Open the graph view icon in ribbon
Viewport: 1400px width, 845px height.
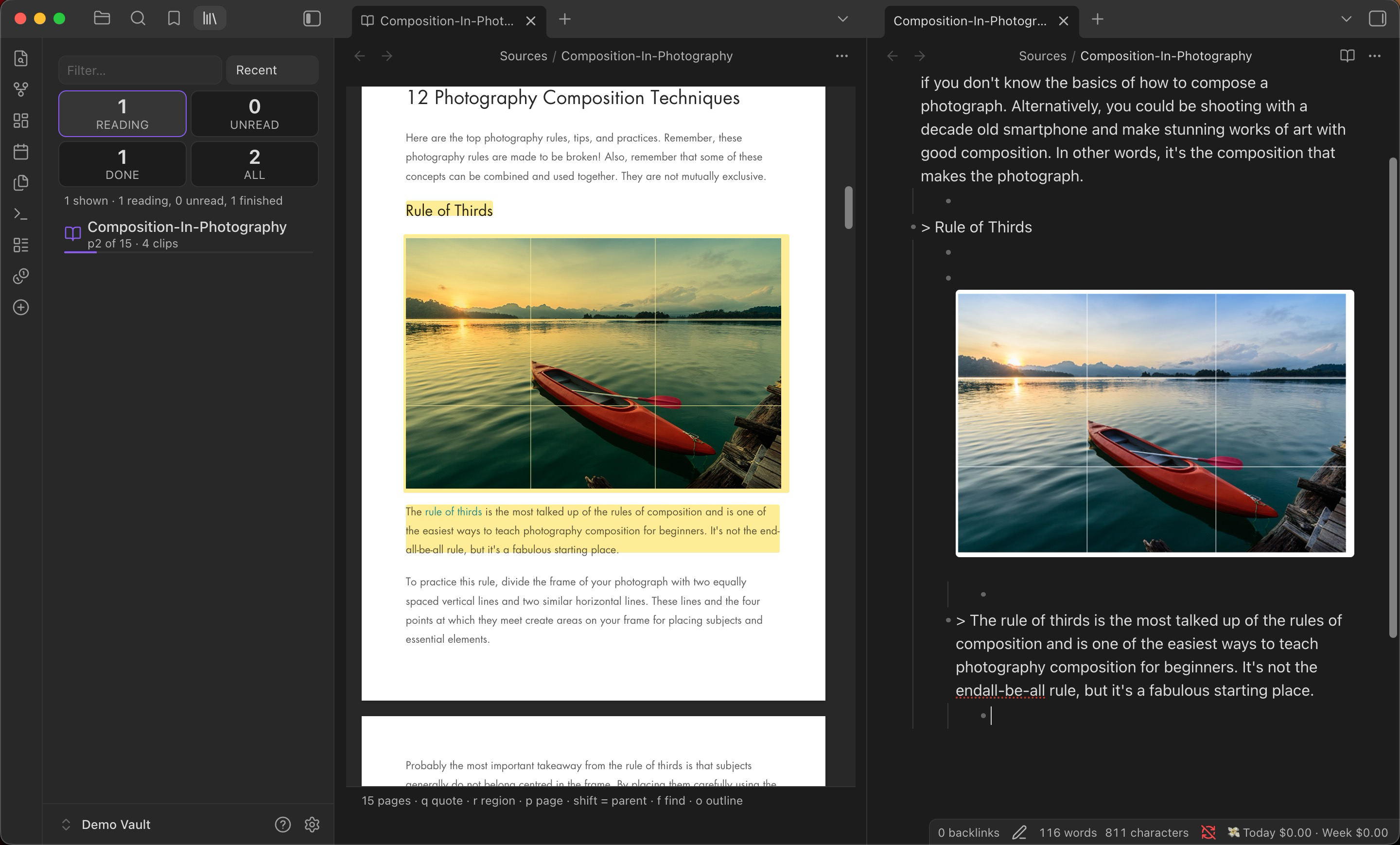coord(21,90)
